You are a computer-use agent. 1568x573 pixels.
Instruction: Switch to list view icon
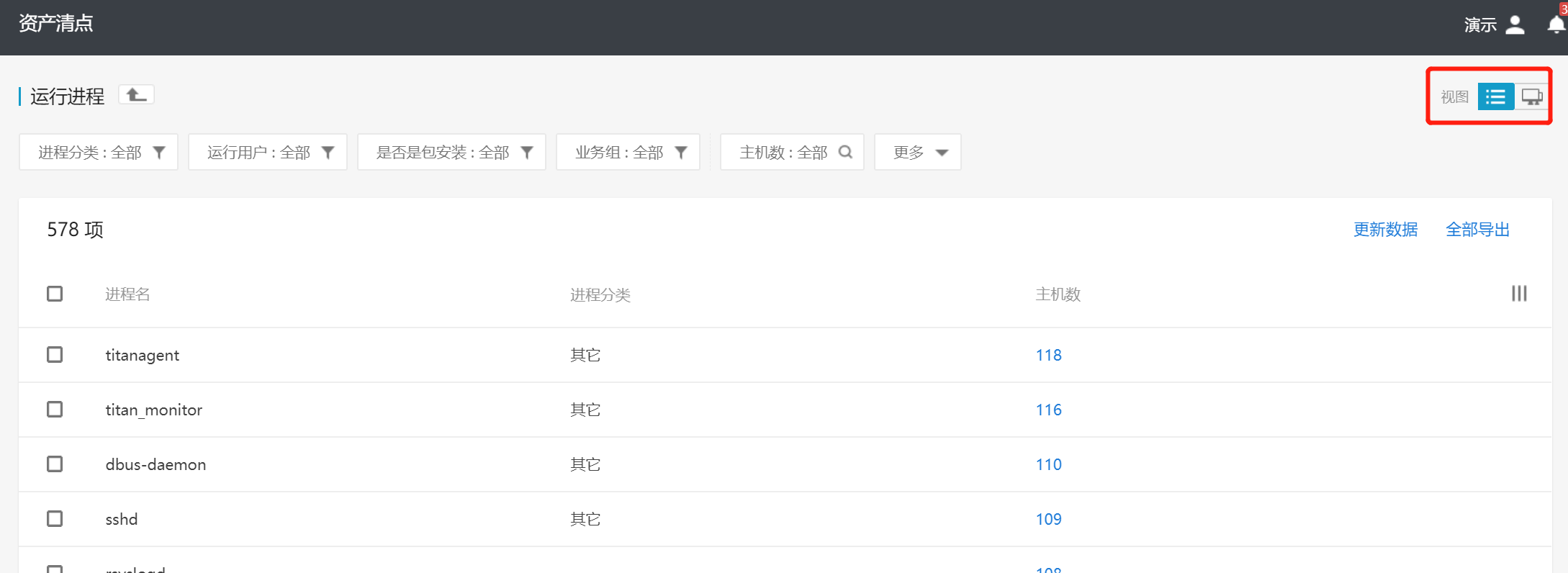coord(1495,96)
